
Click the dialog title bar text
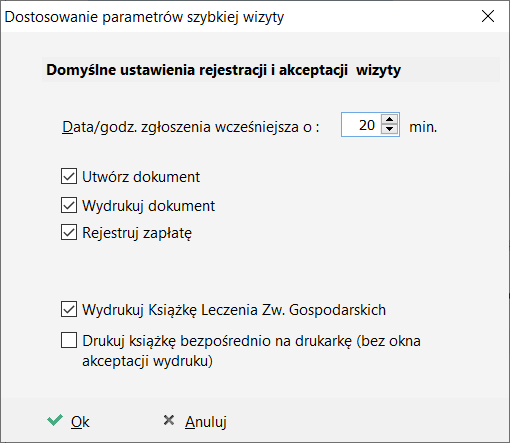[144, 17]
